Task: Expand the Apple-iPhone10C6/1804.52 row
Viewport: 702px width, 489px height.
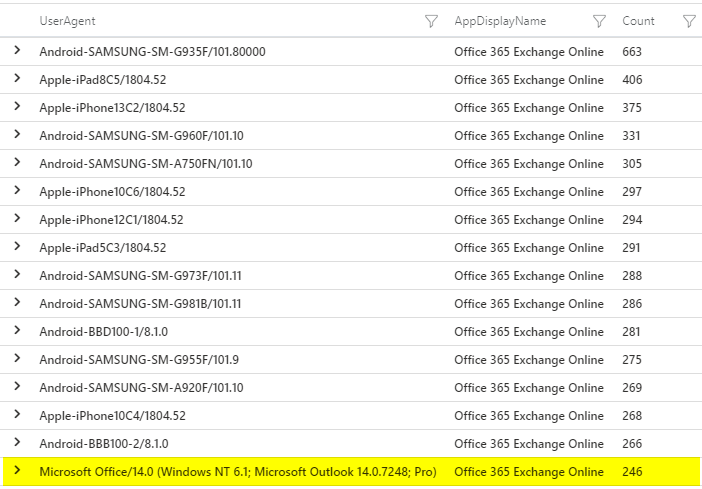Action: pos(17,190)
